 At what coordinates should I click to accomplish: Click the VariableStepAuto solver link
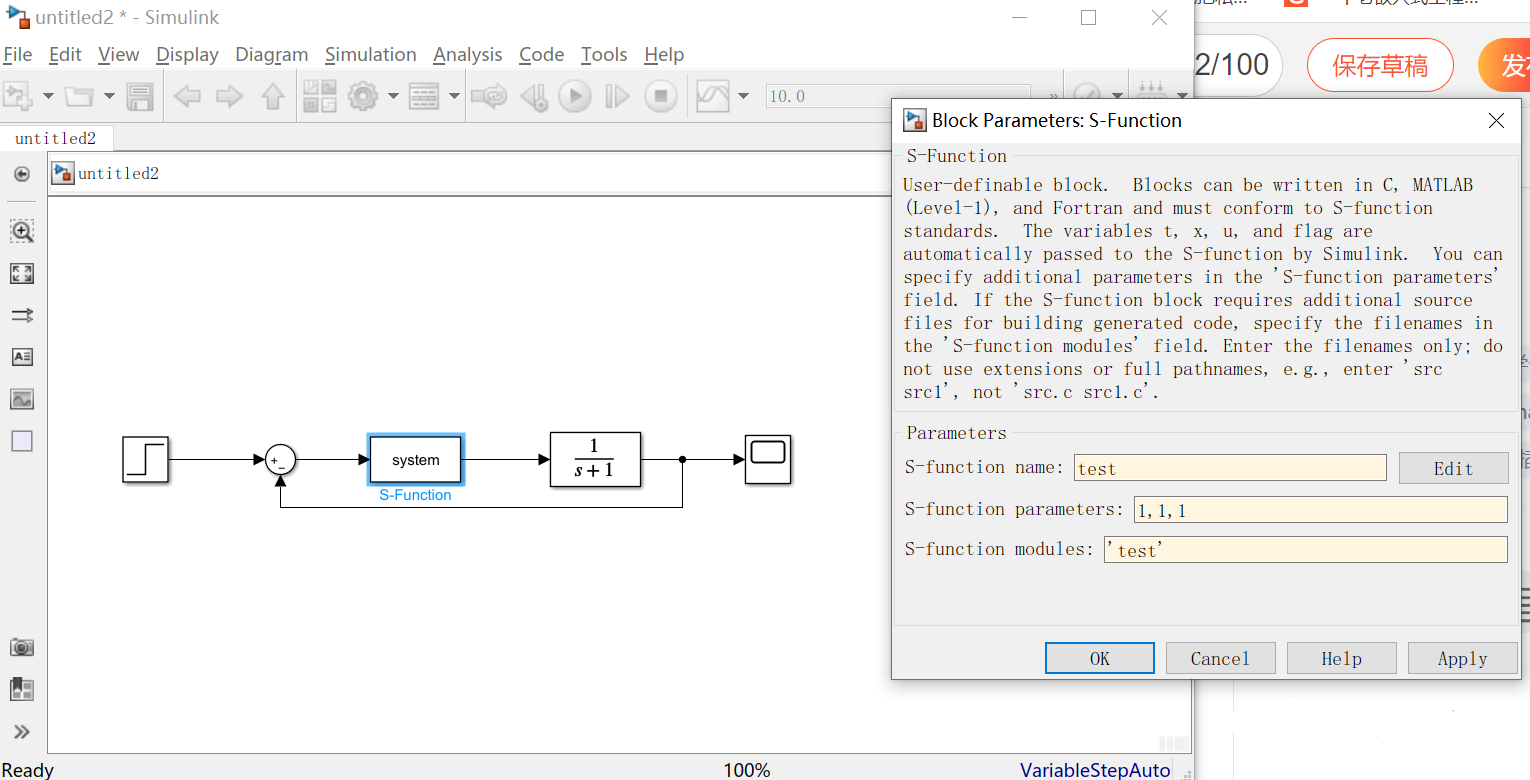pos(1095,770)
